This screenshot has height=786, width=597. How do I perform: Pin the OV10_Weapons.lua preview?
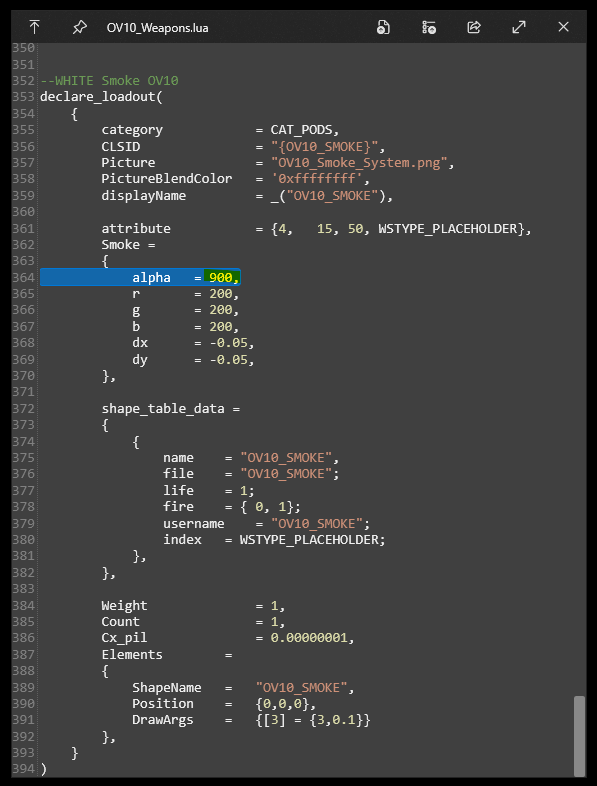pos(79,27)
